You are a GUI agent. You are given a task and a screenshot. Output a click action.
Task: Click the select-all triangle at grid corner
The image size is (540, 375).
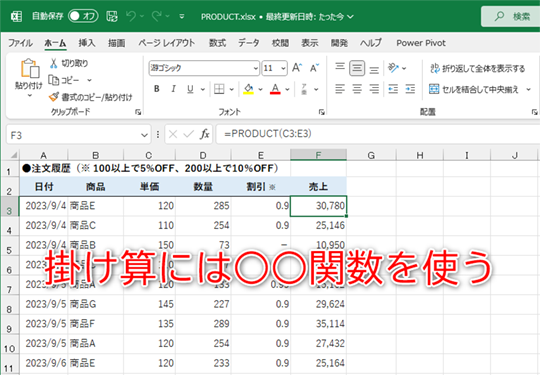(x=13, y=155)
